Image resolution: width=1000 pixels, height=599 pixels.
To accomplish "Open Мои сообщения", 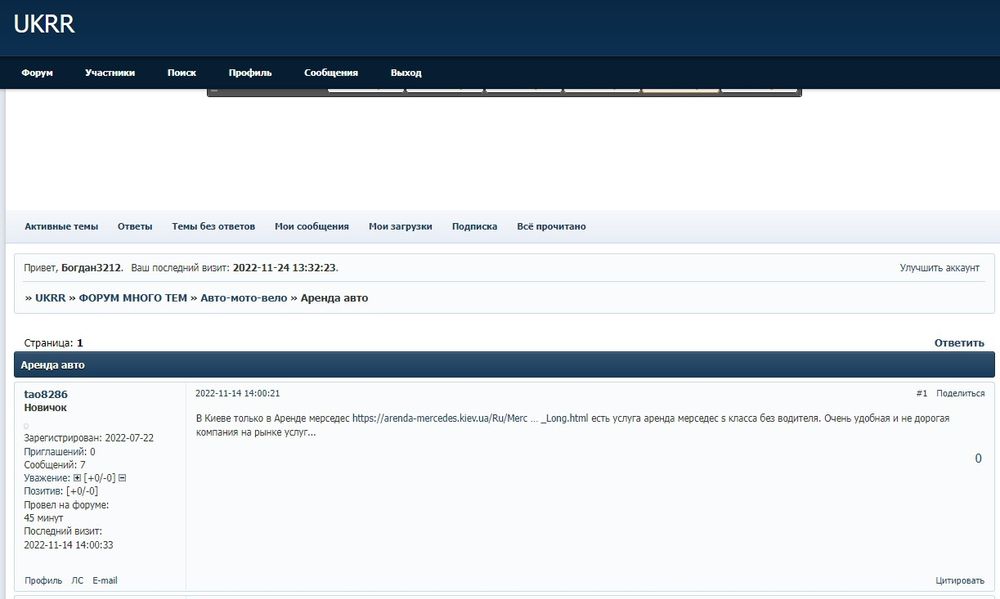I will pos(312,226).
